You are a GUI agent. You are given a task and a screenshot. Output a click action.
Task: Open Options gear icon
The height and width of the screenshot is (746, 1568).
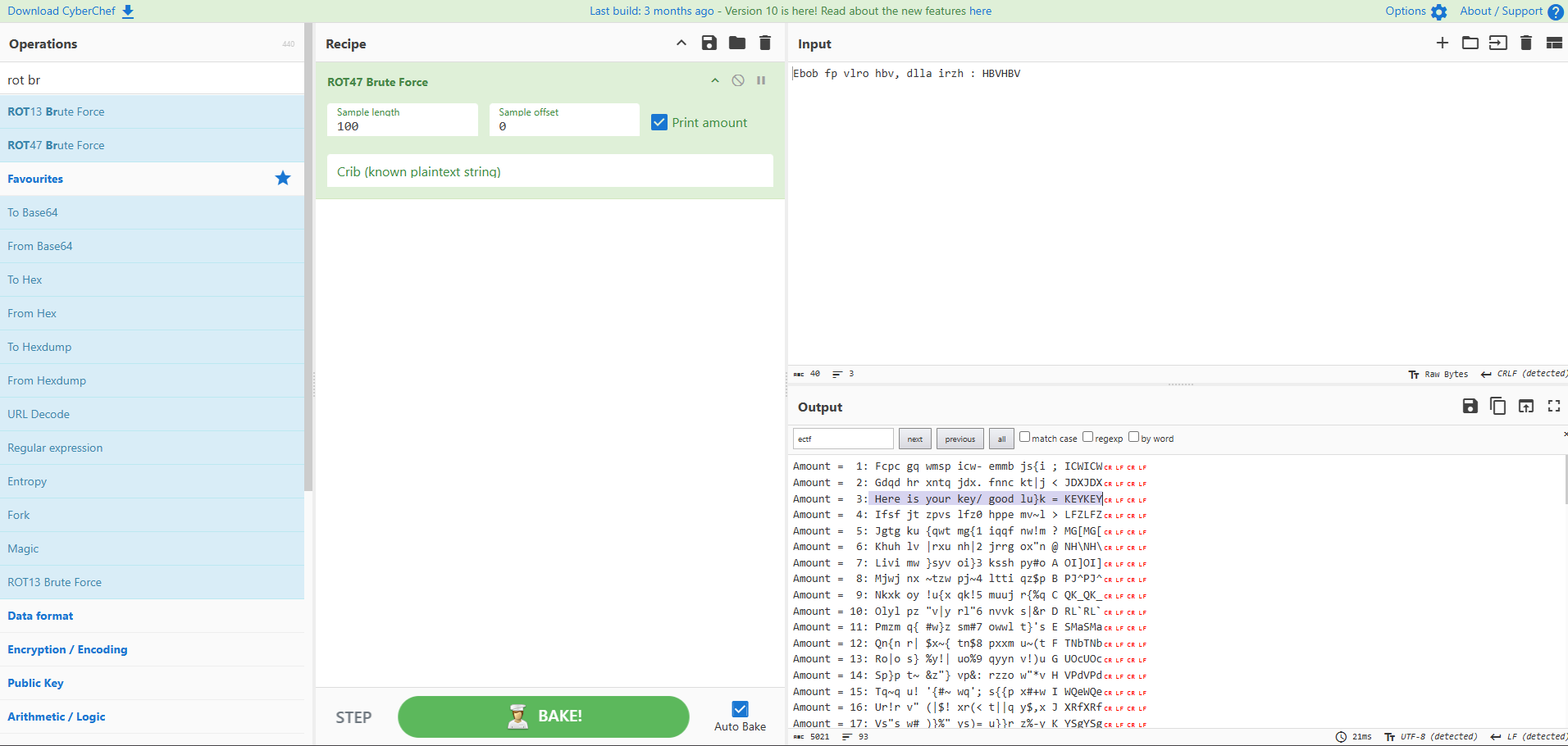tap(1439, 11)
